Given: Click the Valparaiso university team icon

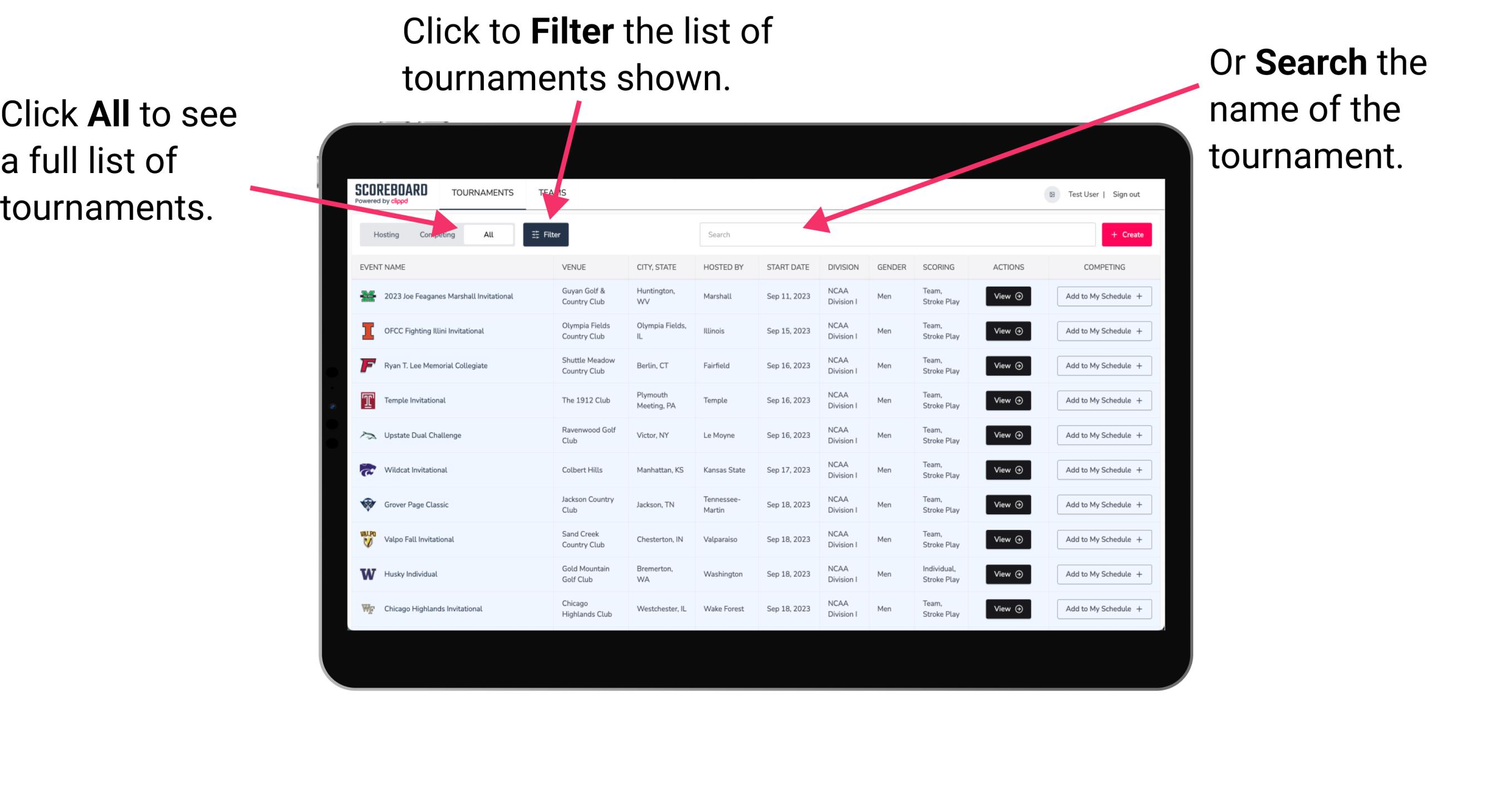Looking at the screenshot, I should pos(368,539).
